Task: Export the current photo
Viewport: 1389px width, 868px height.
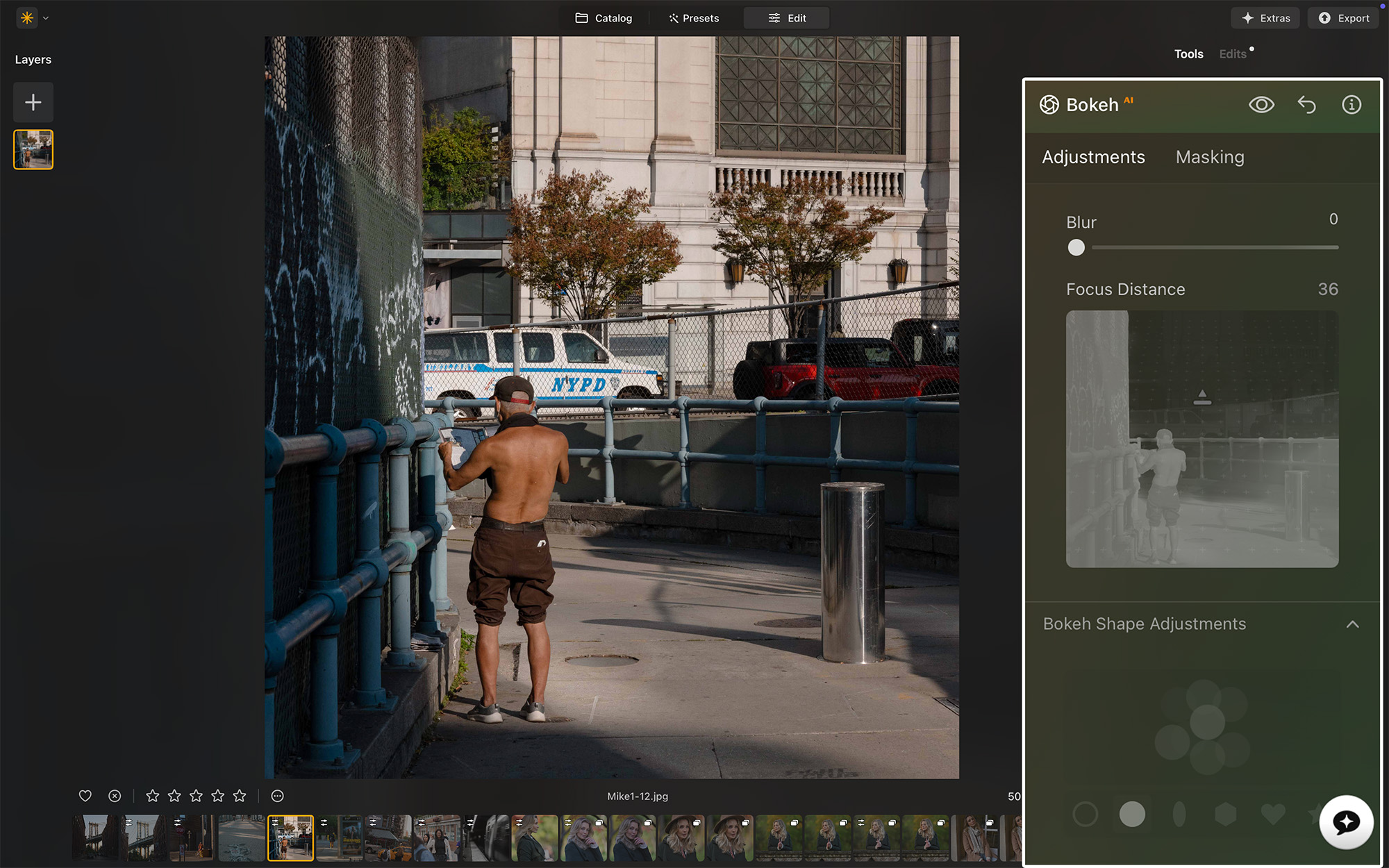Action: [1342, 18]
